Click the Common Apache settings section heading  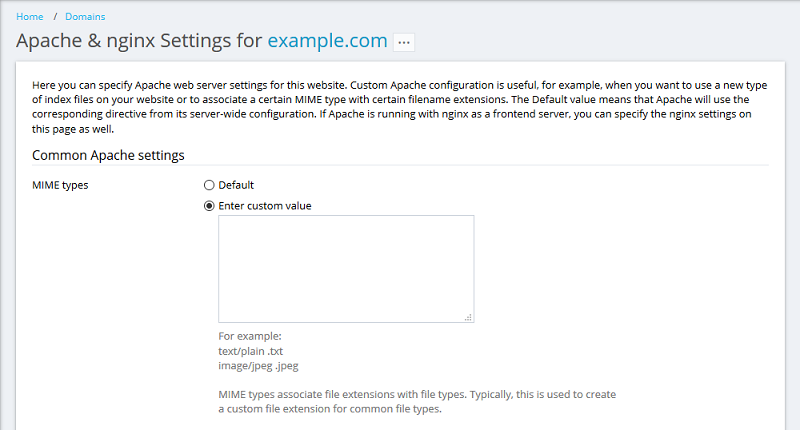[x=108, y=155]
